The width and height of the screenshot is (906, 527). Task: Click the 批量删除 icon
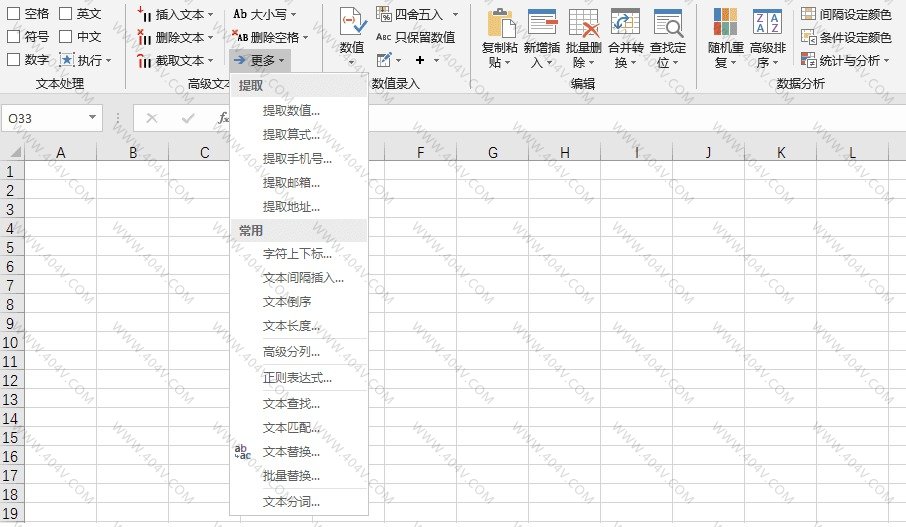coord(584,24)
